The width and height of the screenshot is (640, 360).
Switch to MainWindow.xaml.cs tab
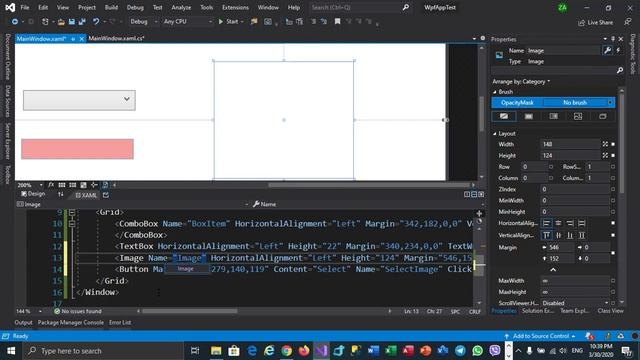(116, 38)
